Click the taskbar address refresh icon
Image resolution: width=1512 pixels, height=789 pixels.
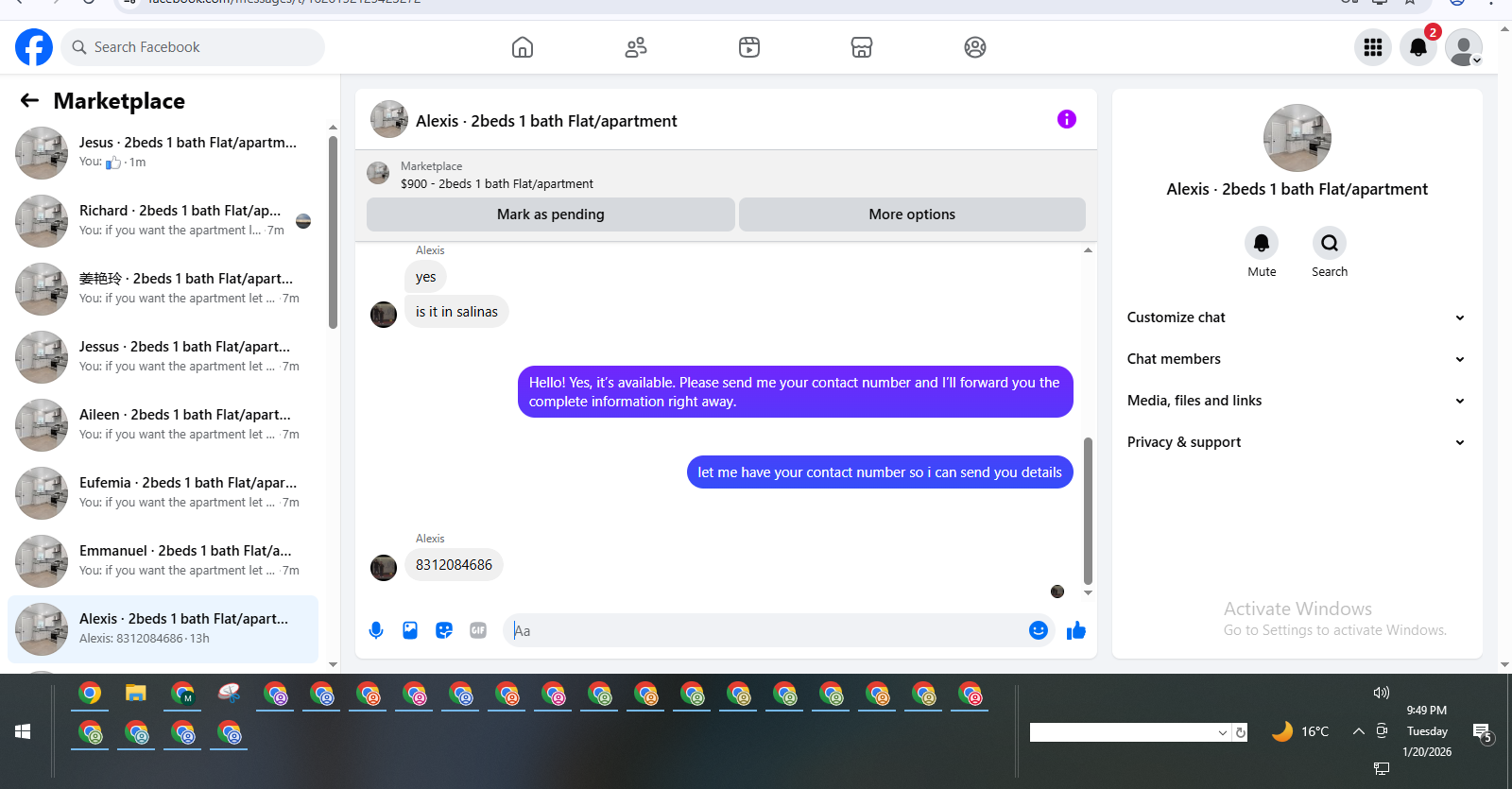(x=1241, y=732)
